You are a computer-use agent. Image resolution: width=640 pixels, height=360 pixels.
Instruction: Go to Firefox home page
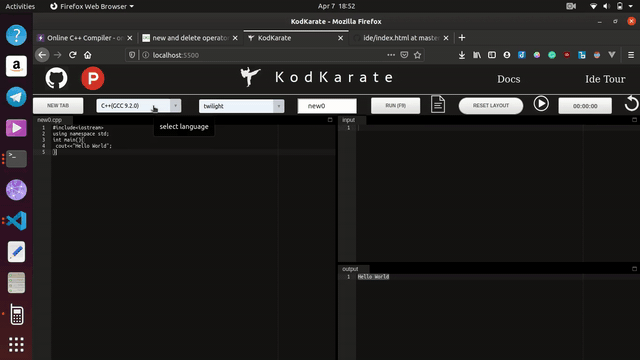point(88,55)
